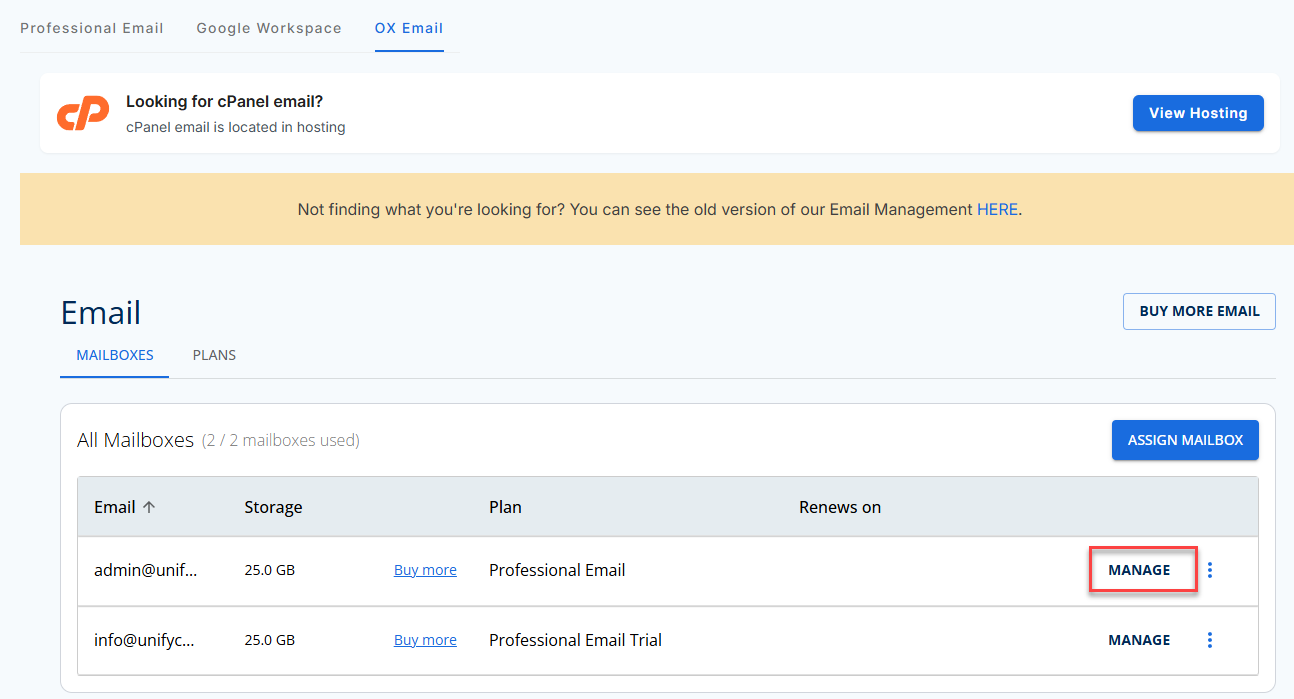Click the Looking for cPanel email? heading
Screen dimensions: 1294x699
(224, 101)
